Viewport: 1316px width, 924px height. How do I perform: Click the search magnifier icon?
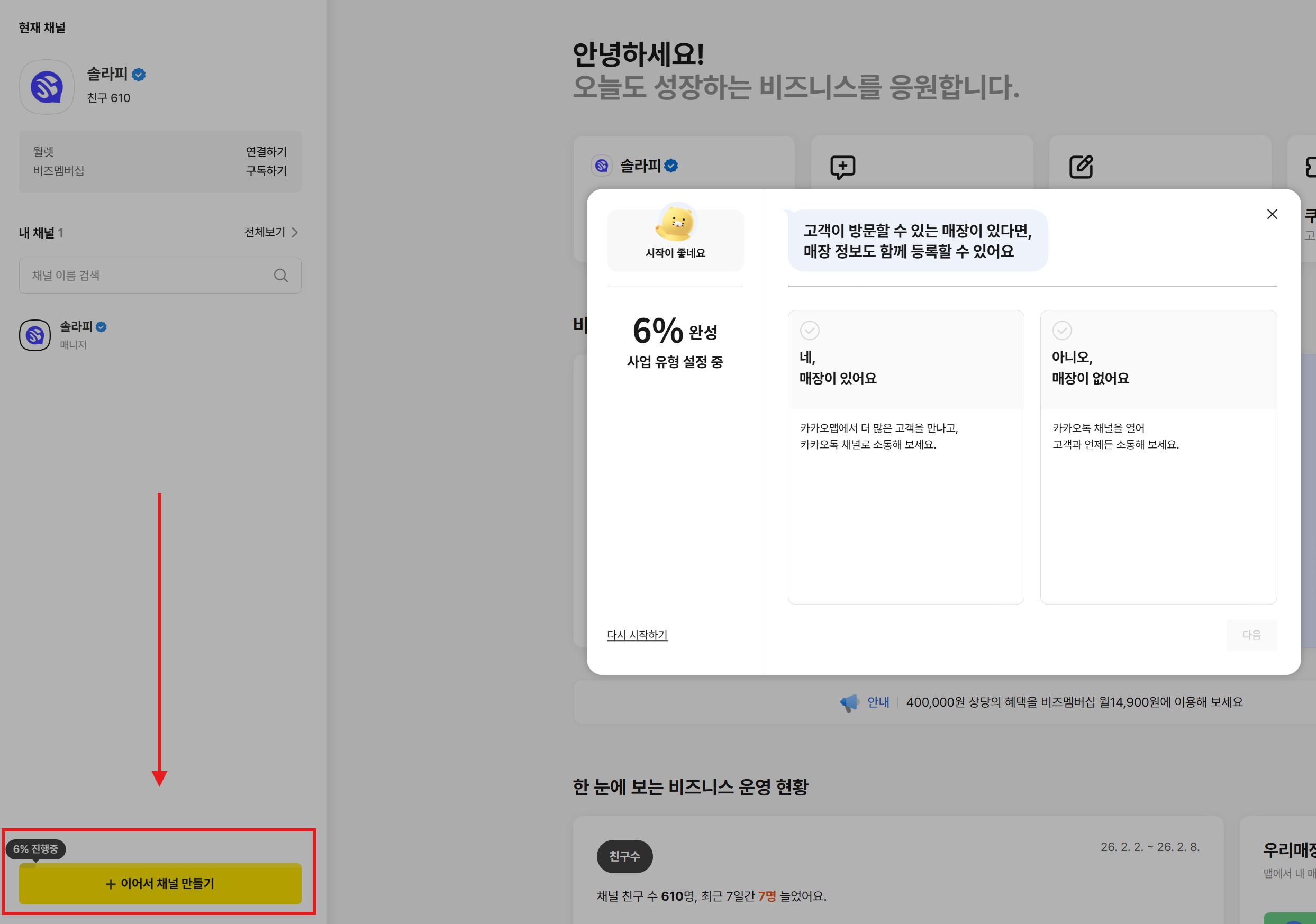click(280, 276)
